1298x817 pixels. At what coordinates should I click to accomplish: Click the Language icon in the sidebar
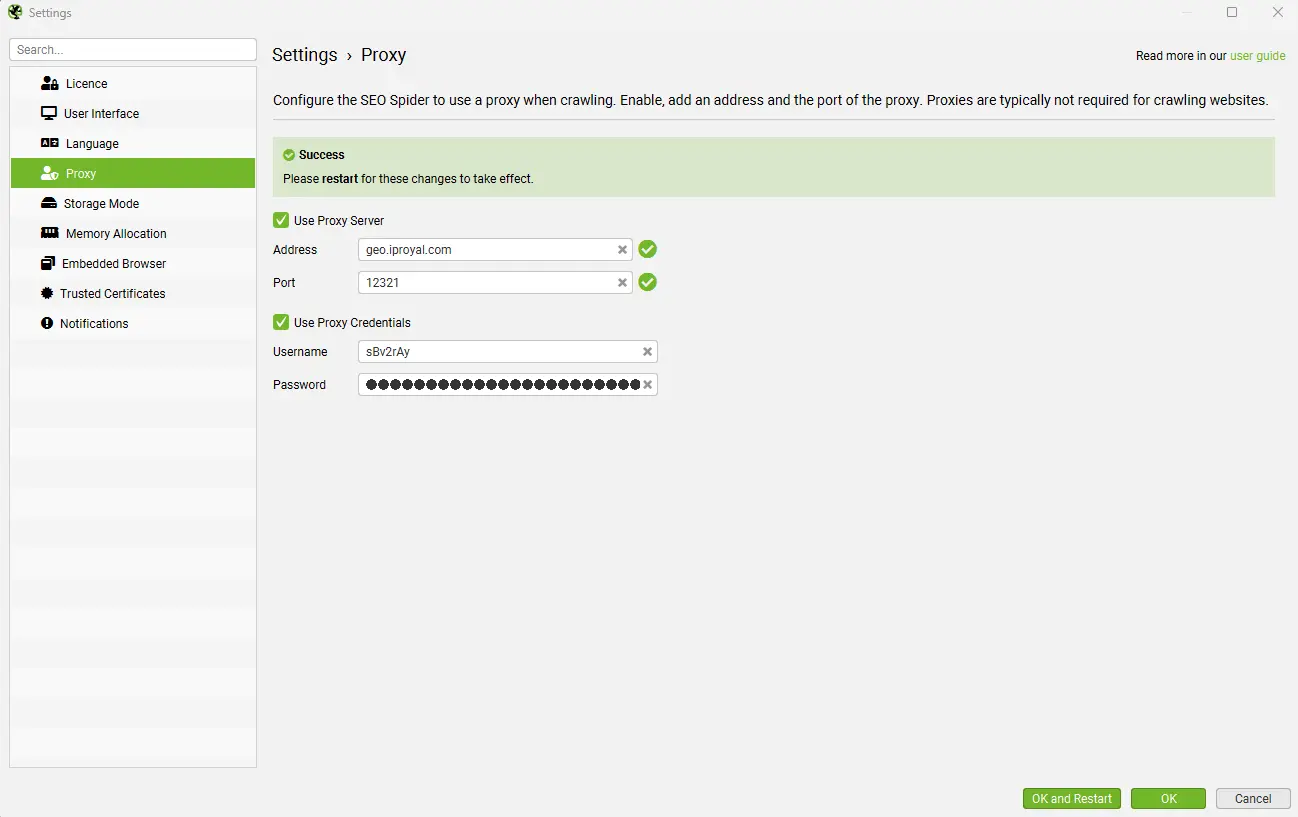(x=49, y=144)
